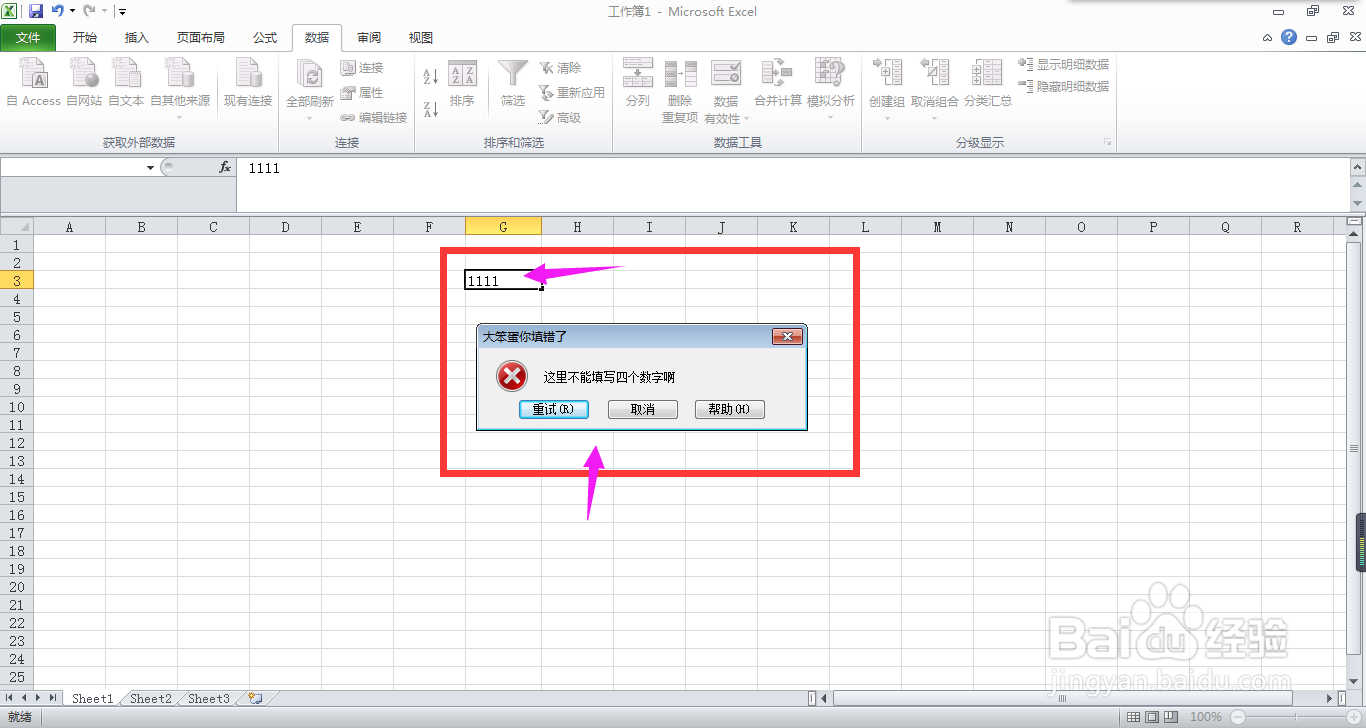
Task: Click 帮助 in the error dialog
Action: [x=729, y=409]
